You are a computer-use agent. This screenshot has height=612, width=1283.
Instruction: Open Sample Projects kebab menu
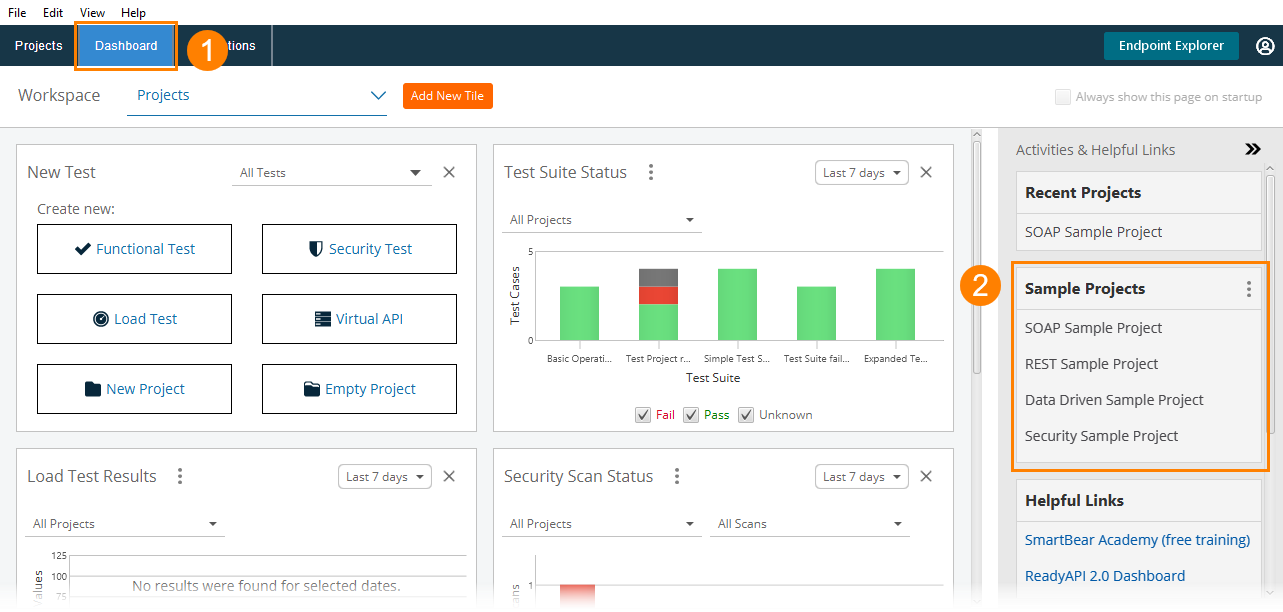coord(1248,289)
